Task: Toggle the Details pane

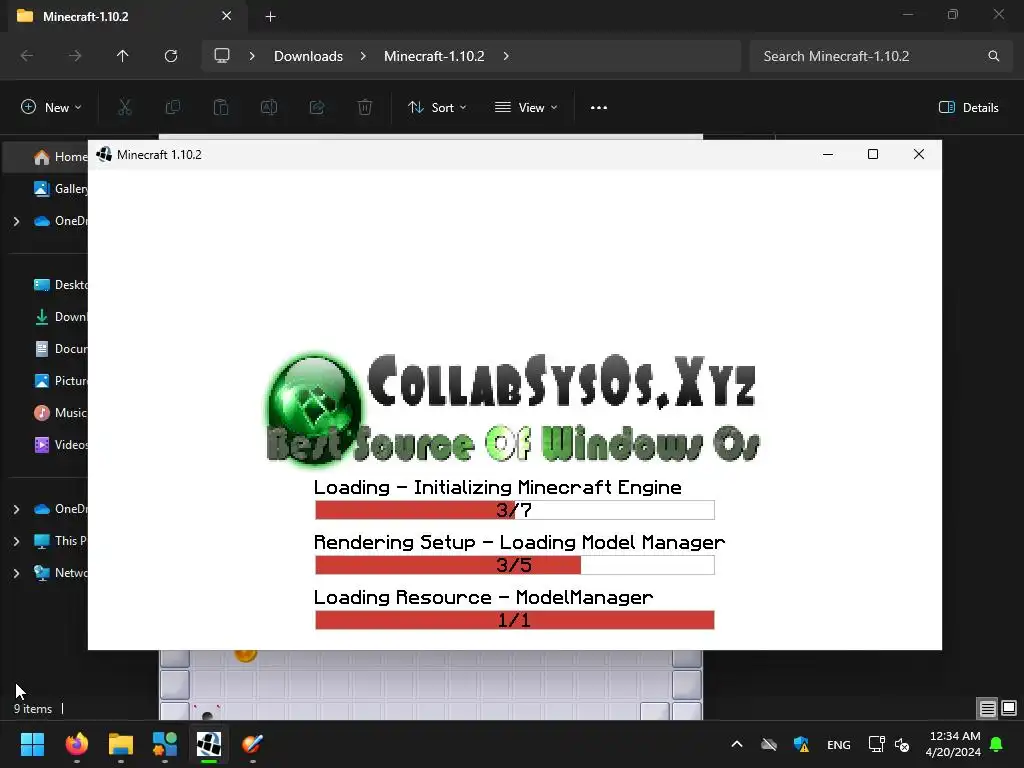Action: pos(968,108)
